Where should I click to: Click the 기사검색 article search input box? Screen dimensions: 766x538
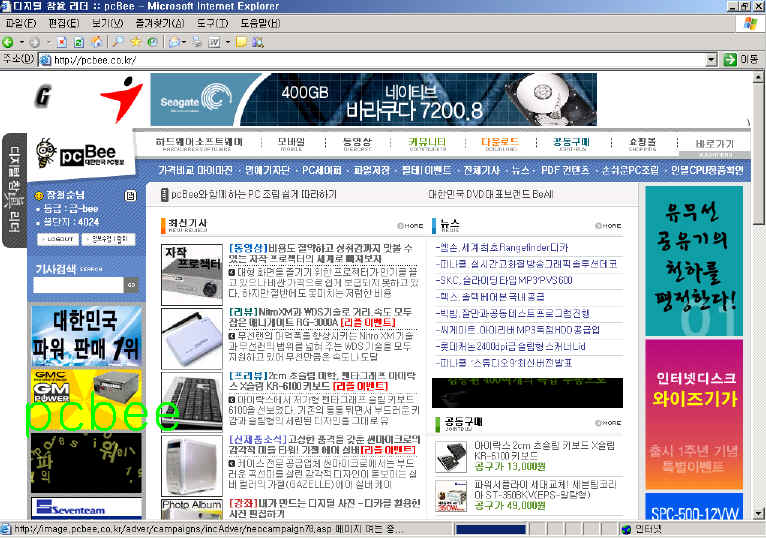click(78, 284)
